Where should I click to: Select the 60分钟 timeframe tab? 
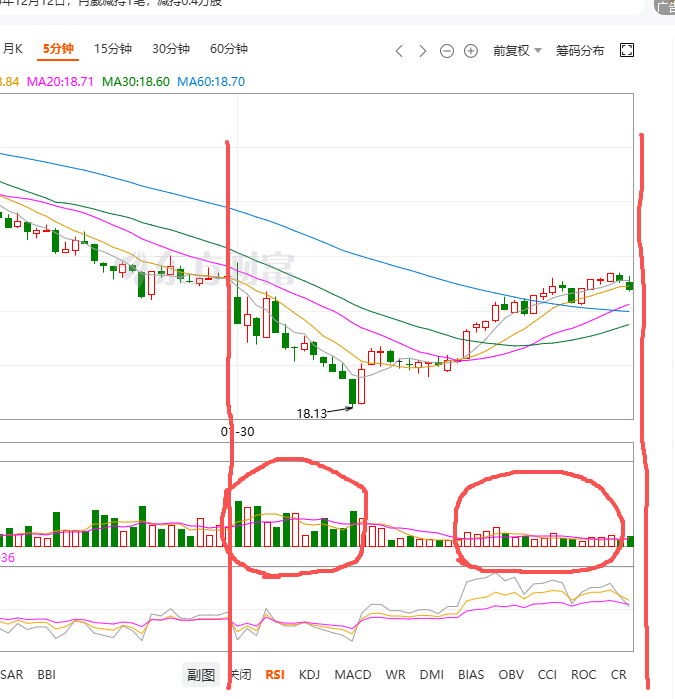coord(229,49)
